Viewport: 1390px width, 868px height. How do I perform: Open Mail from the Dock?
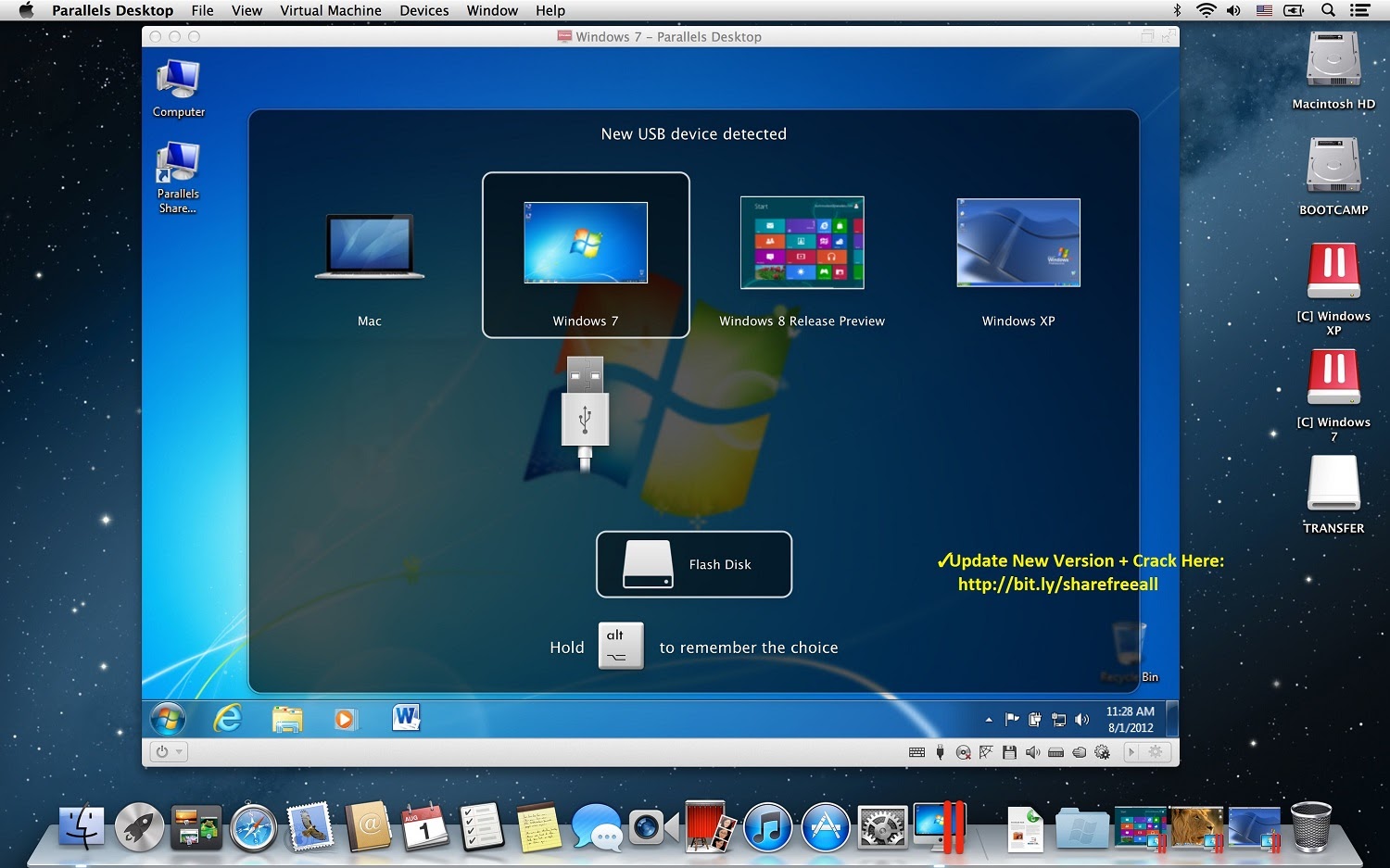point(310,826)
